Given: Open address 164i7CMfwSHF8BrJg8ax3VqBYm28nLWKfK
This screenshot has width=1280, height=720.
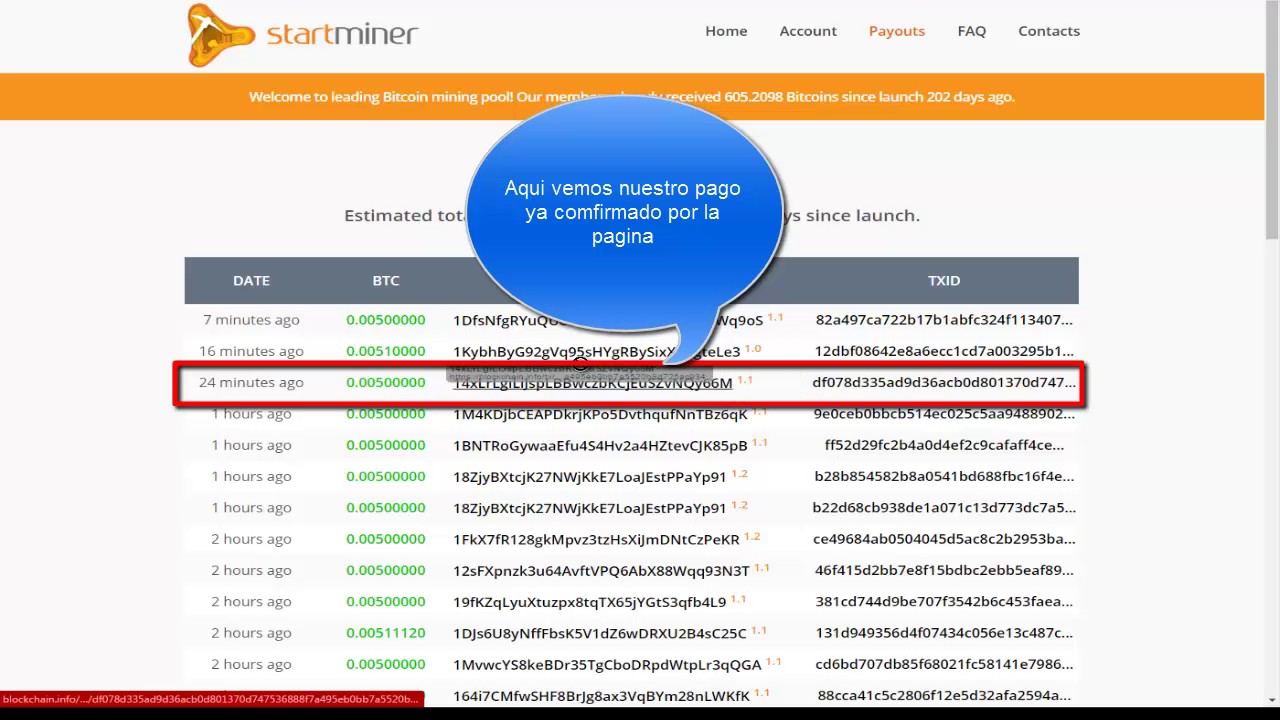Looking at the screenshot, I should pos(601,695).
